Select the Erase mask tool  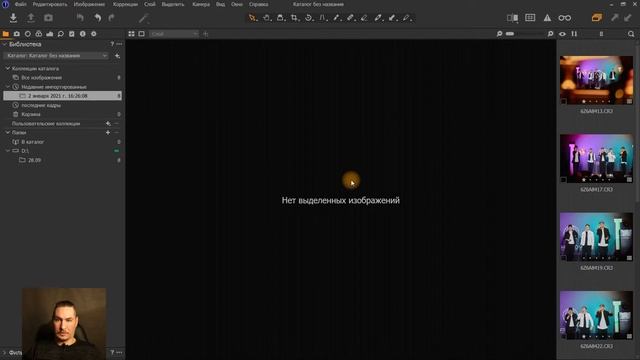coord(364,18)
